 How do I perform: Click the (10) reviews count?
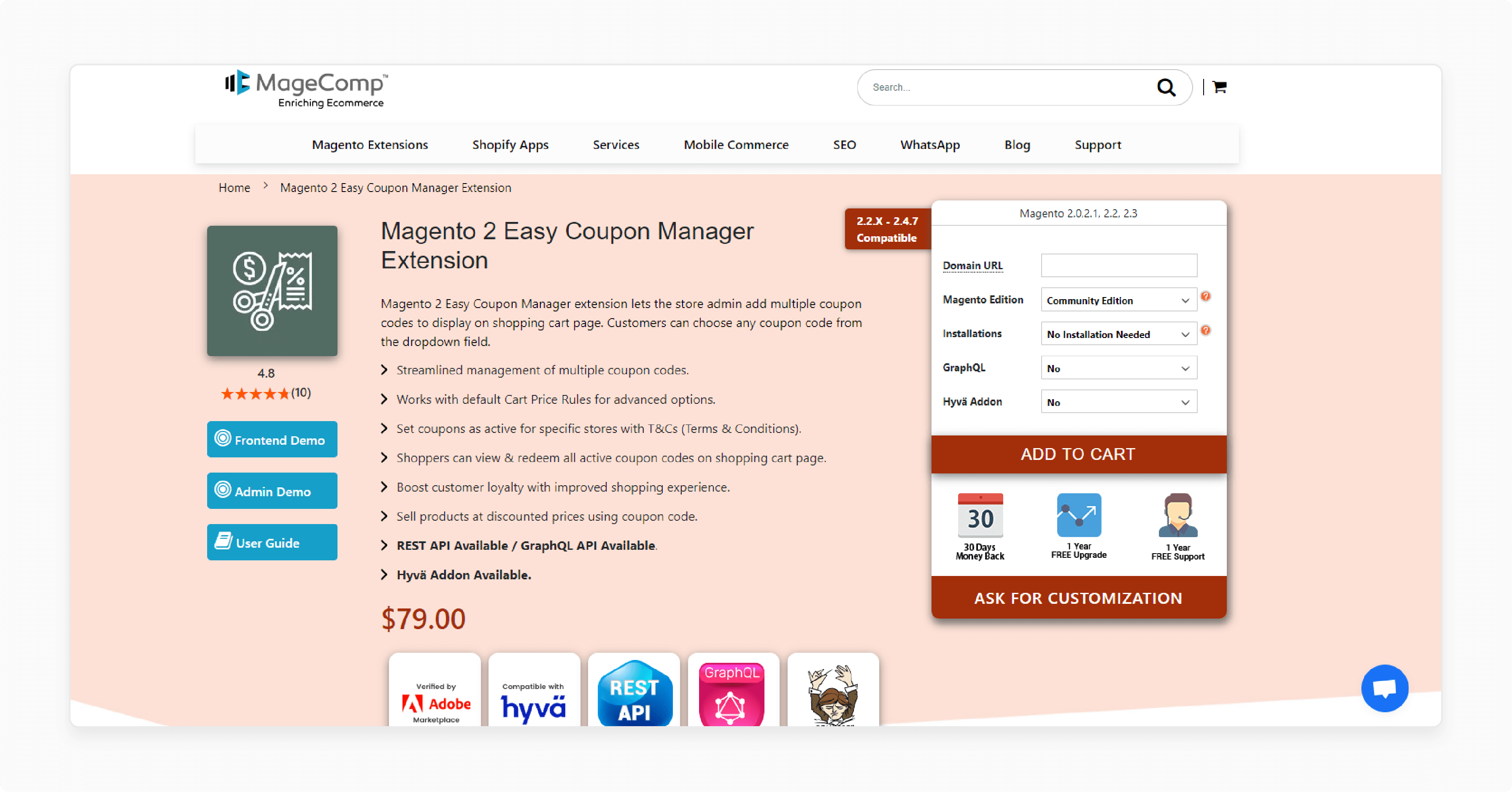[x=301, y=393]
